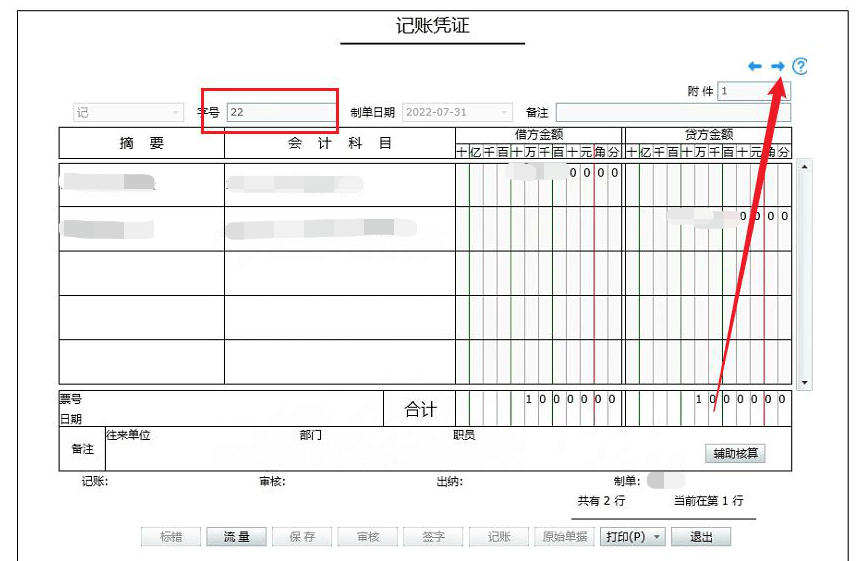Viewport: 864px width, 561px height.
Task: Click the 审核 button
Action: [368, 537]
